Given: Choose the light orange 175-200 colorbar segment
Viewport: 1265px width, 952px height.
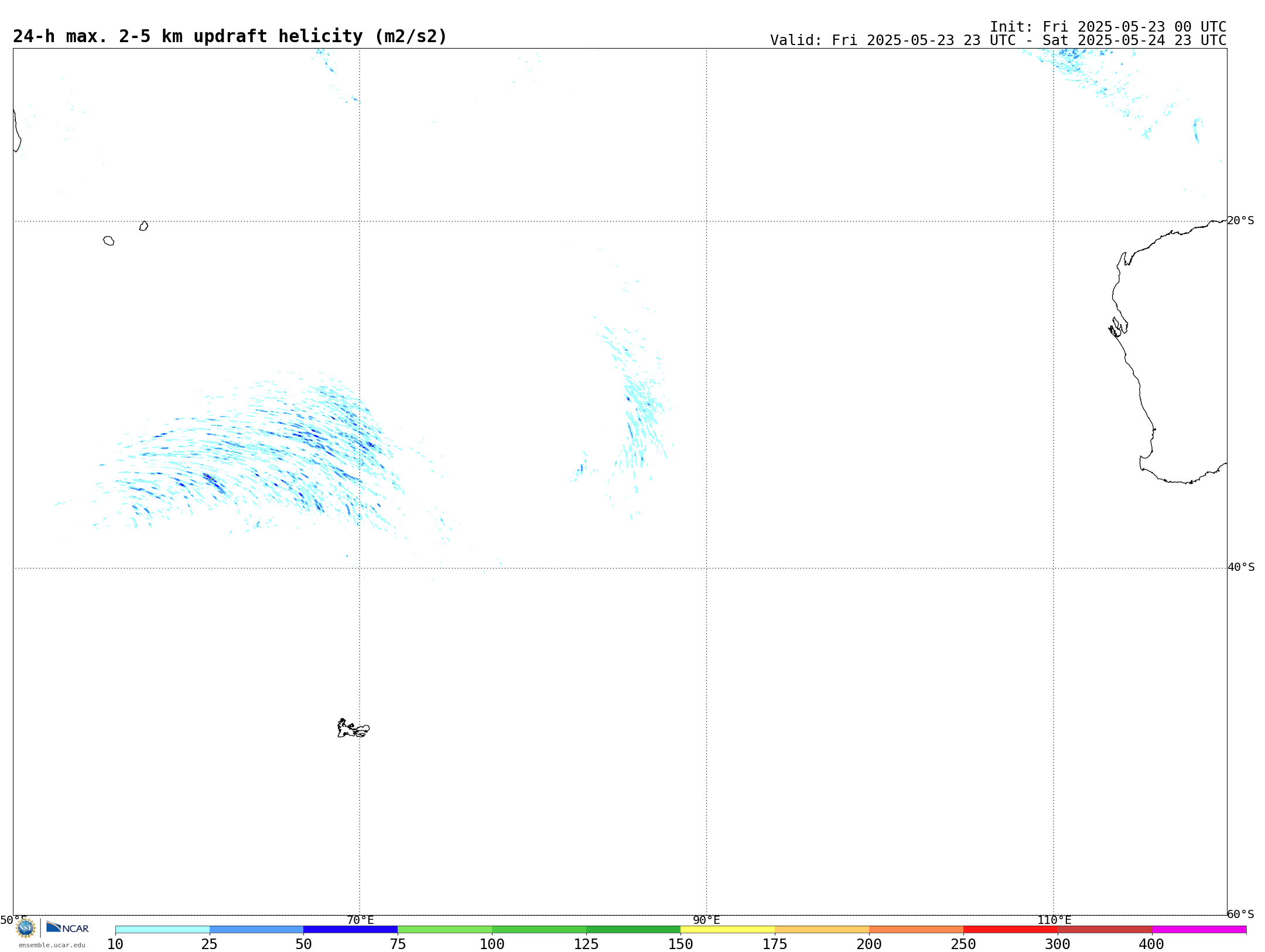Looking at the screenshot, I should 822,930.
